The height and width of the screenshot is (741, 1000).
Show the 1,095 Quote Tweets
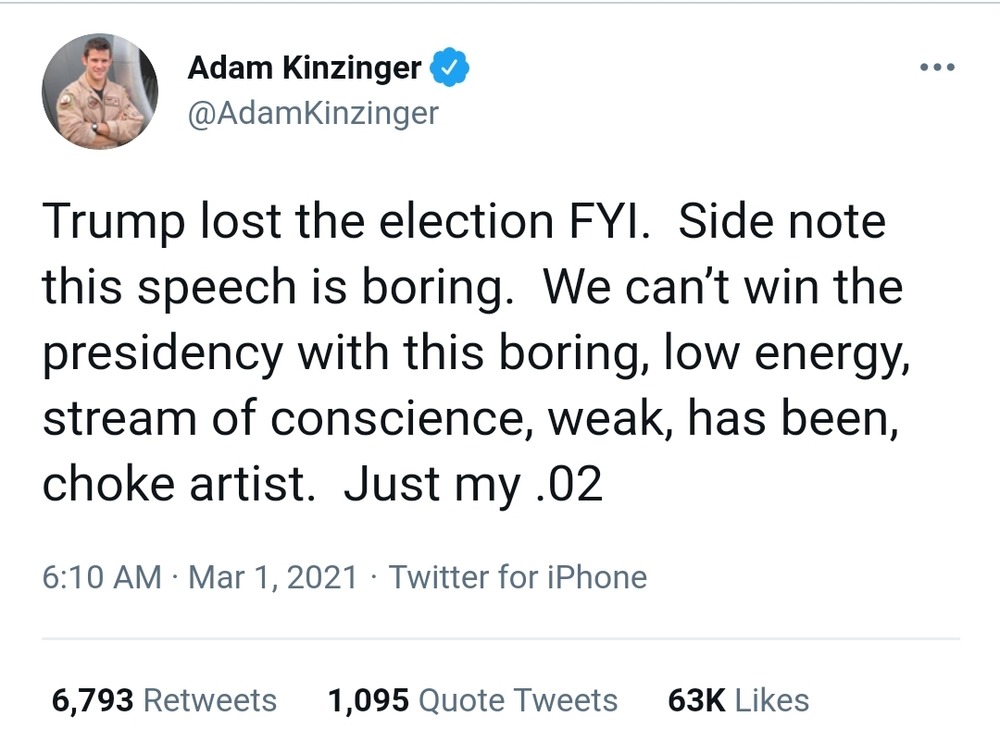pyautogui.click(x=472, y=700)
